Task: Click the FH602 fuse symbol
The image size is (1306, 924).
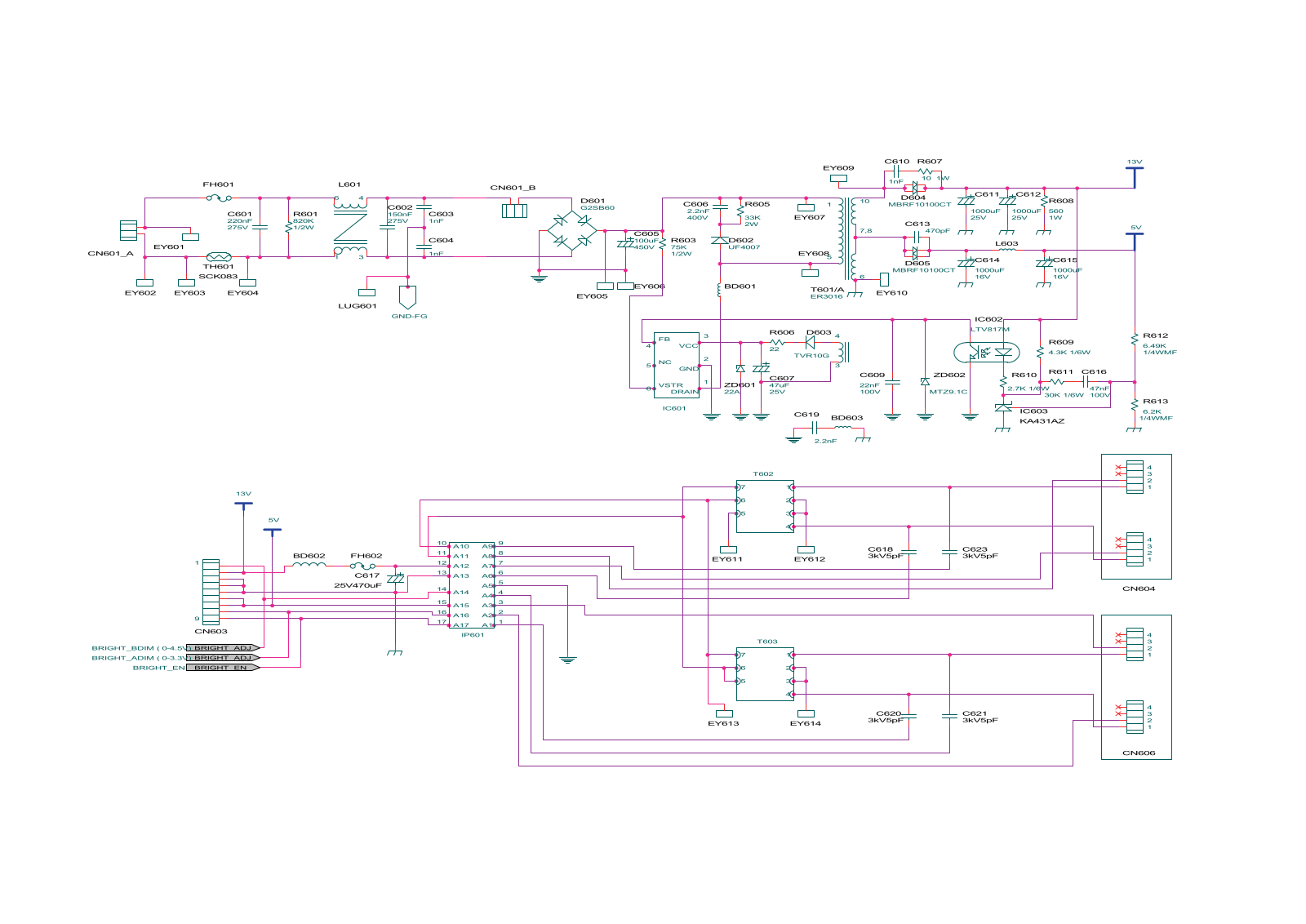Action: pyautogui.click(x=362, y=566)
